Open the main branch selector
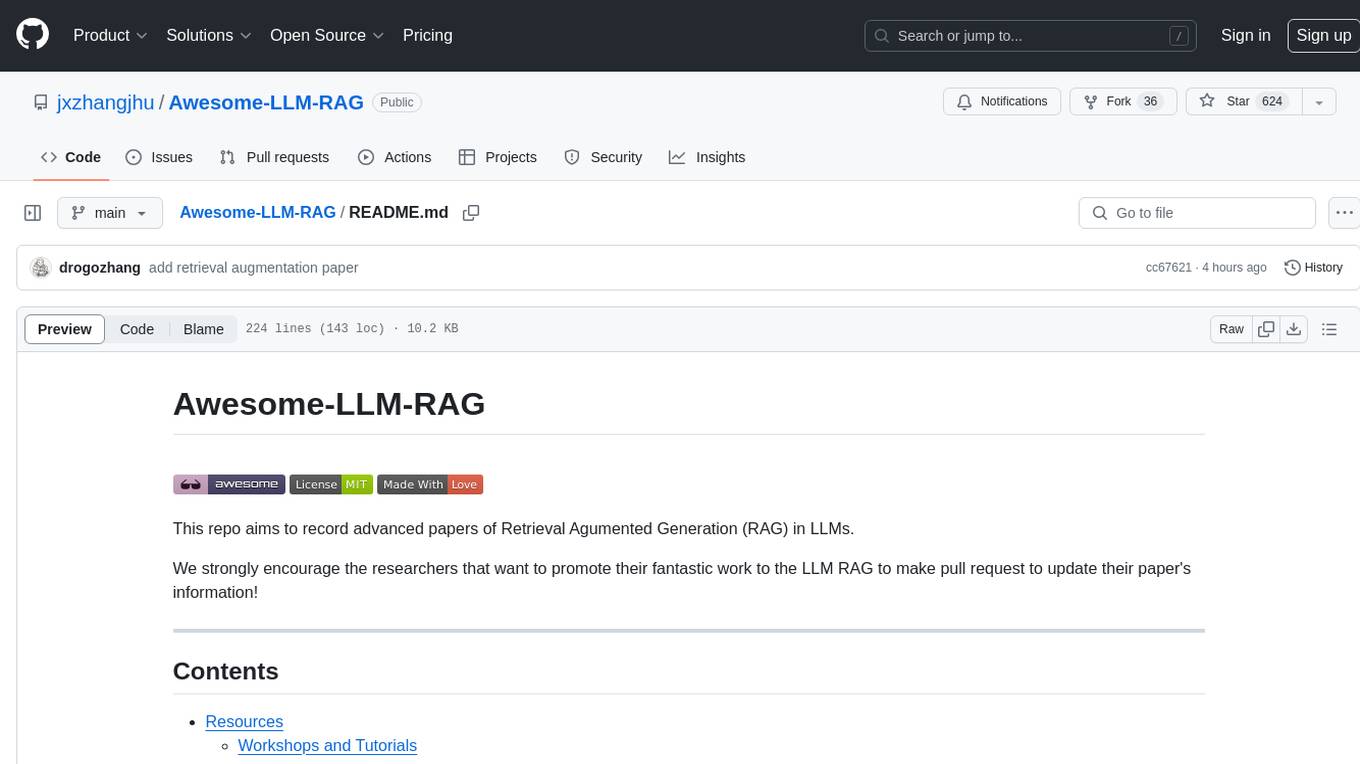The image size is (1360, 764). coord(109,213)
